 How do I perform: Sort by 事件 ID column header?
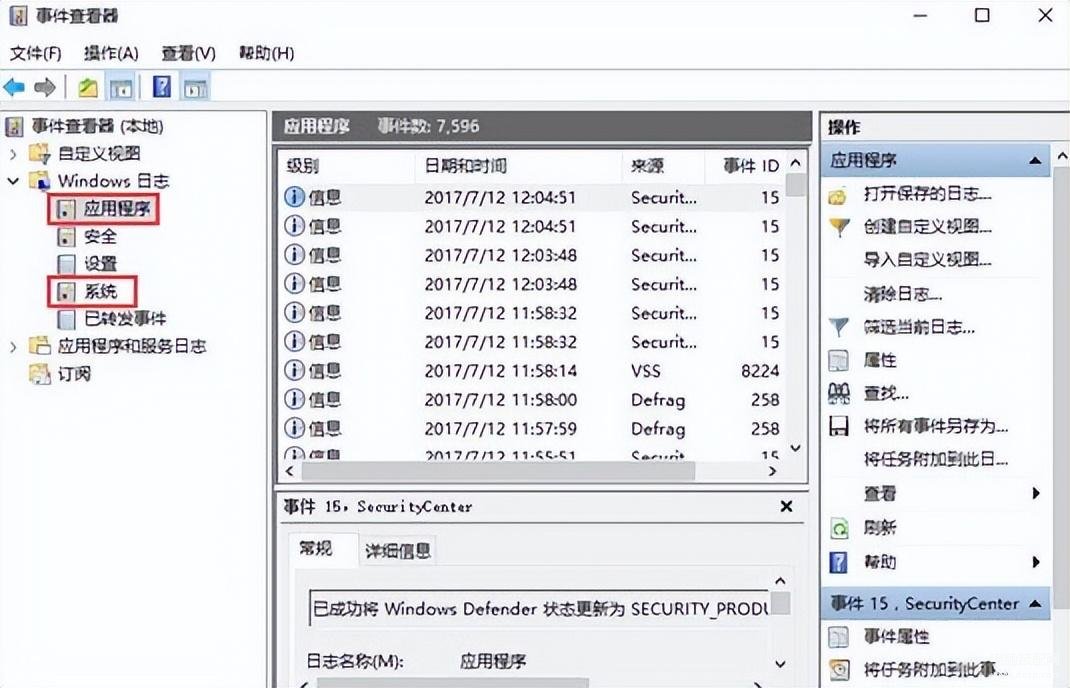pos(744,166)
